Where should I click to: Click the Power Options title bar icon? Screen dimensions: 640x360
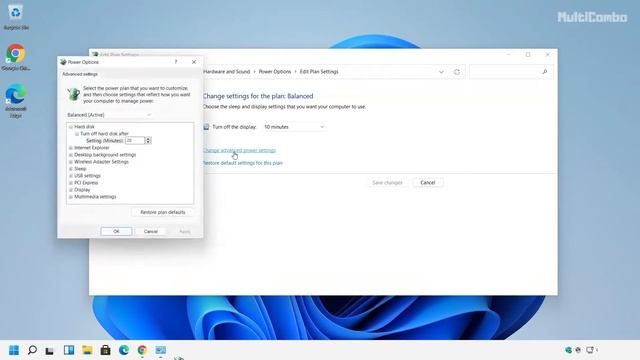click(x=63, y=62)
